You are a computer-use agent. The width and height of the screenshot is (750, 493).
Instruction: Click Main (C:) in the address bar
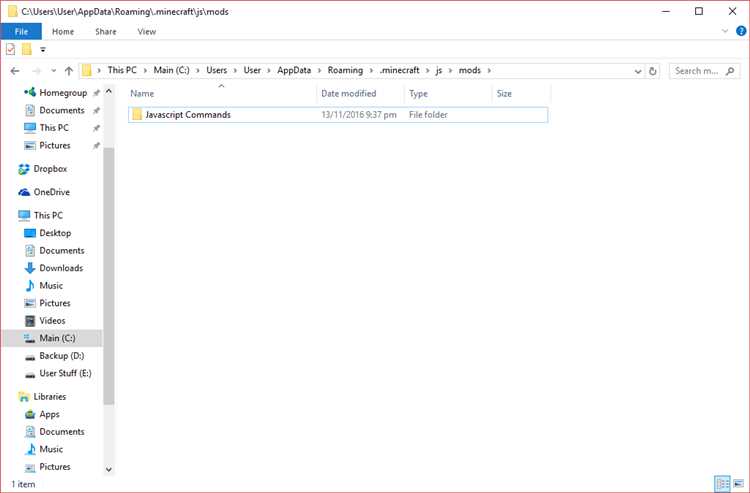point(171,70)
